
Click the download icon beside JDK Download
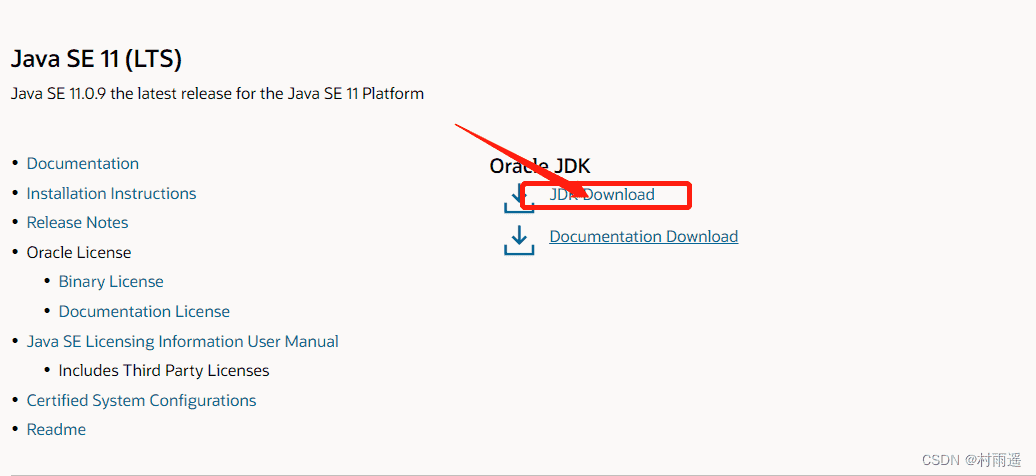click(518, 197)
